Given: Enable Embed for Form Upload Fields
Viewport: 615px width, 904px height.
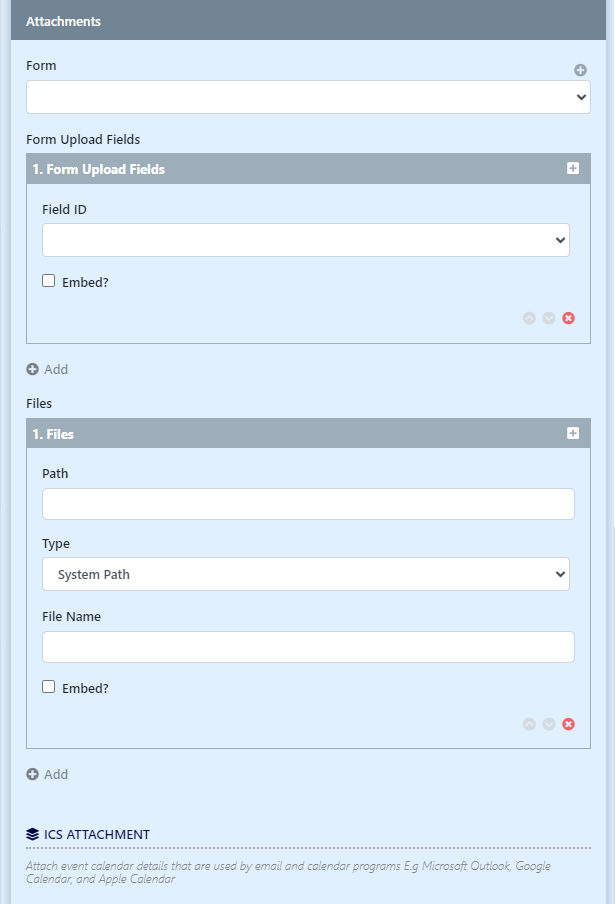Looking at the screenshot, I should (x=49, y=281).
